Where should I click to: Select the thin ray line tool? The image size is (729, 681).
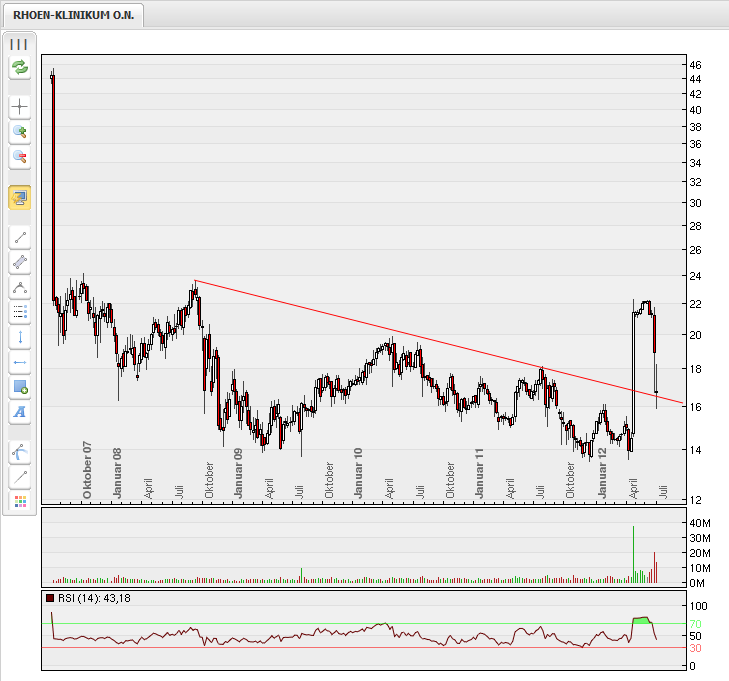coord(20,477)
